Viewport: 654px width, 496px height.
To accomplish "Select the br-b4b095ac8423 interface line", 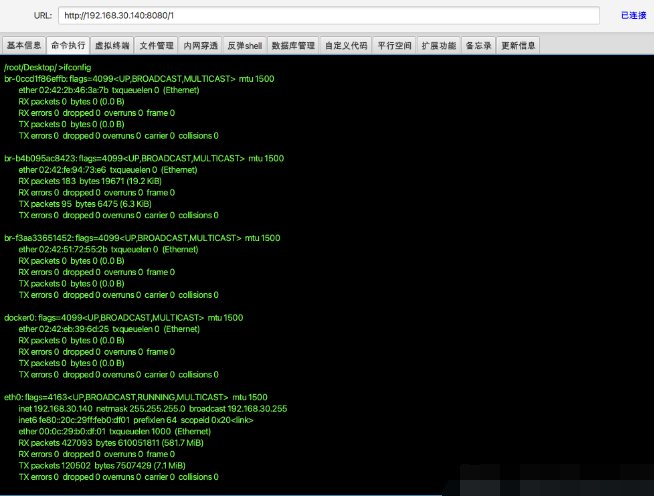I will pos(144,159).
